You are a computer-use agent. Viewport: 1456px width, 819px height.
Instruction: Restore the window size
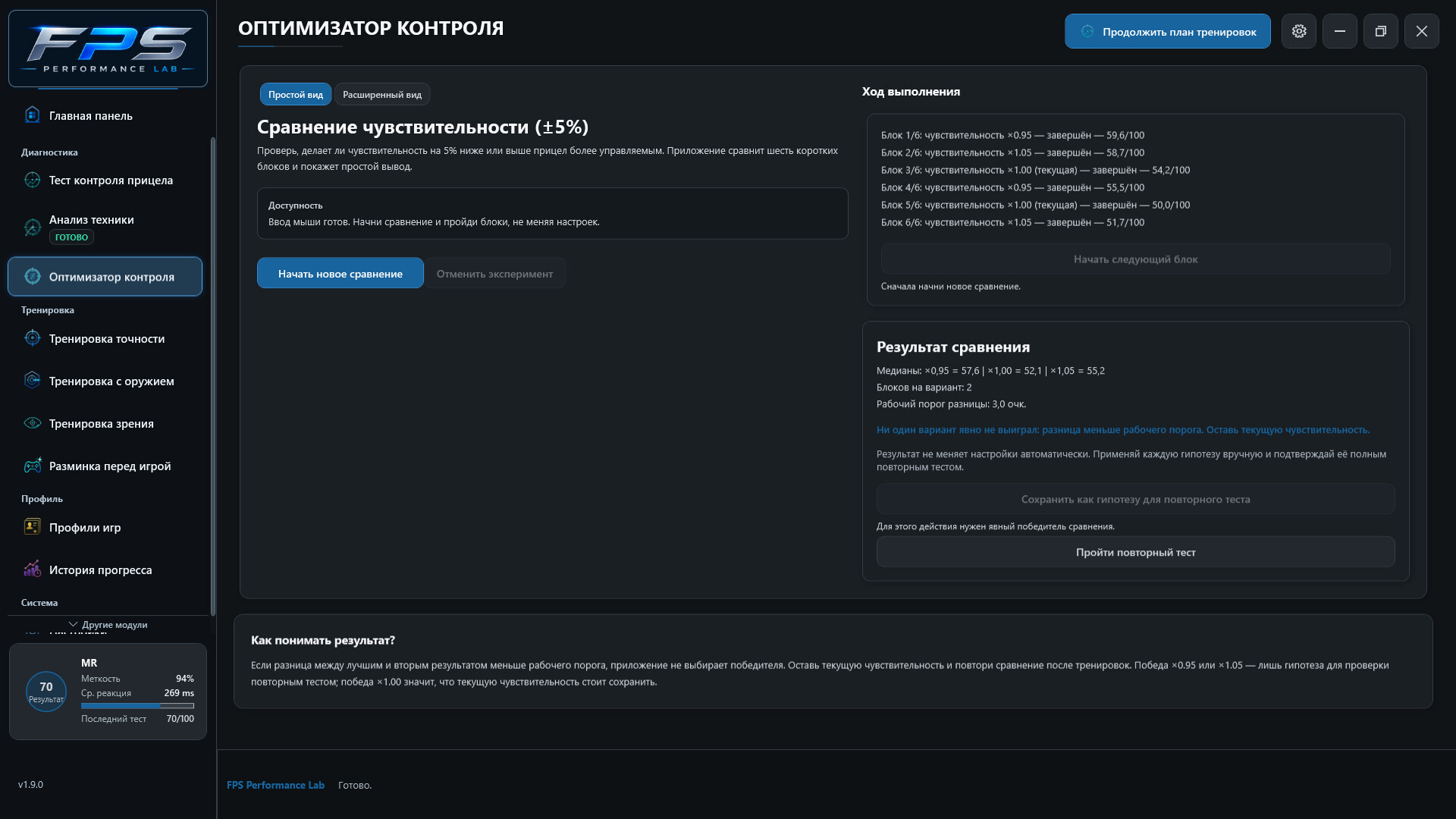1381,31
